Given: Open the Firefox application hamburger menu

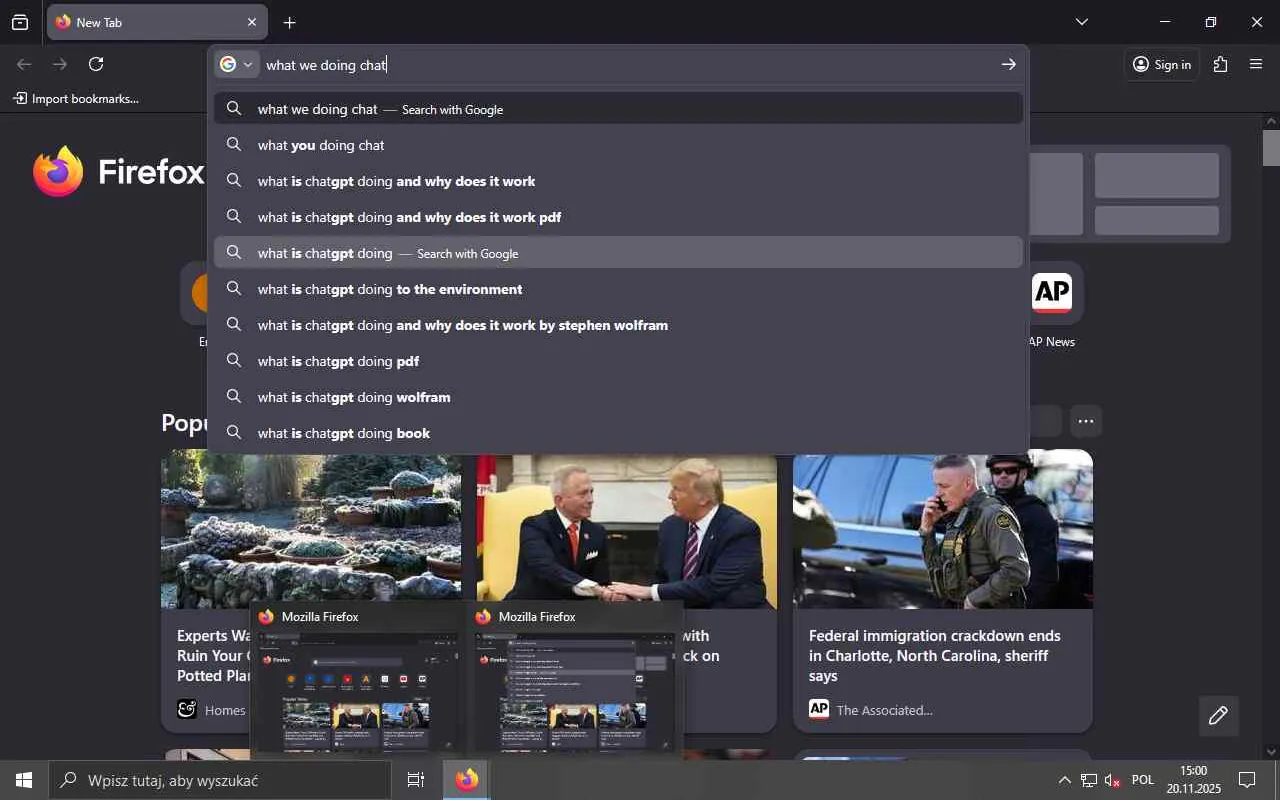Looking at the screenshot, I should pos(1256,64).
